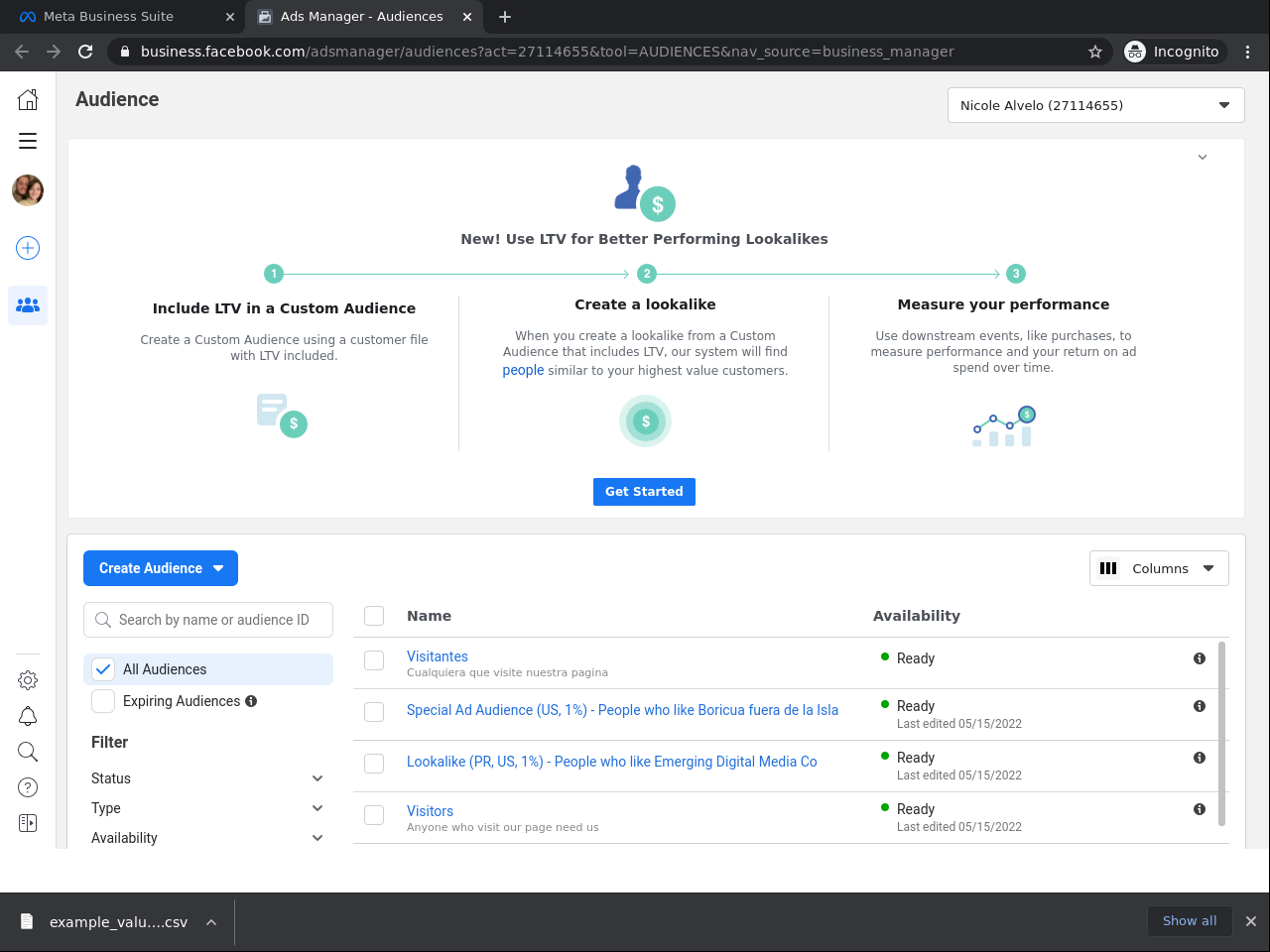Open the Home icon in left sidebar
The height and width of the screenshot is (952, 1270).
(28, 99)
